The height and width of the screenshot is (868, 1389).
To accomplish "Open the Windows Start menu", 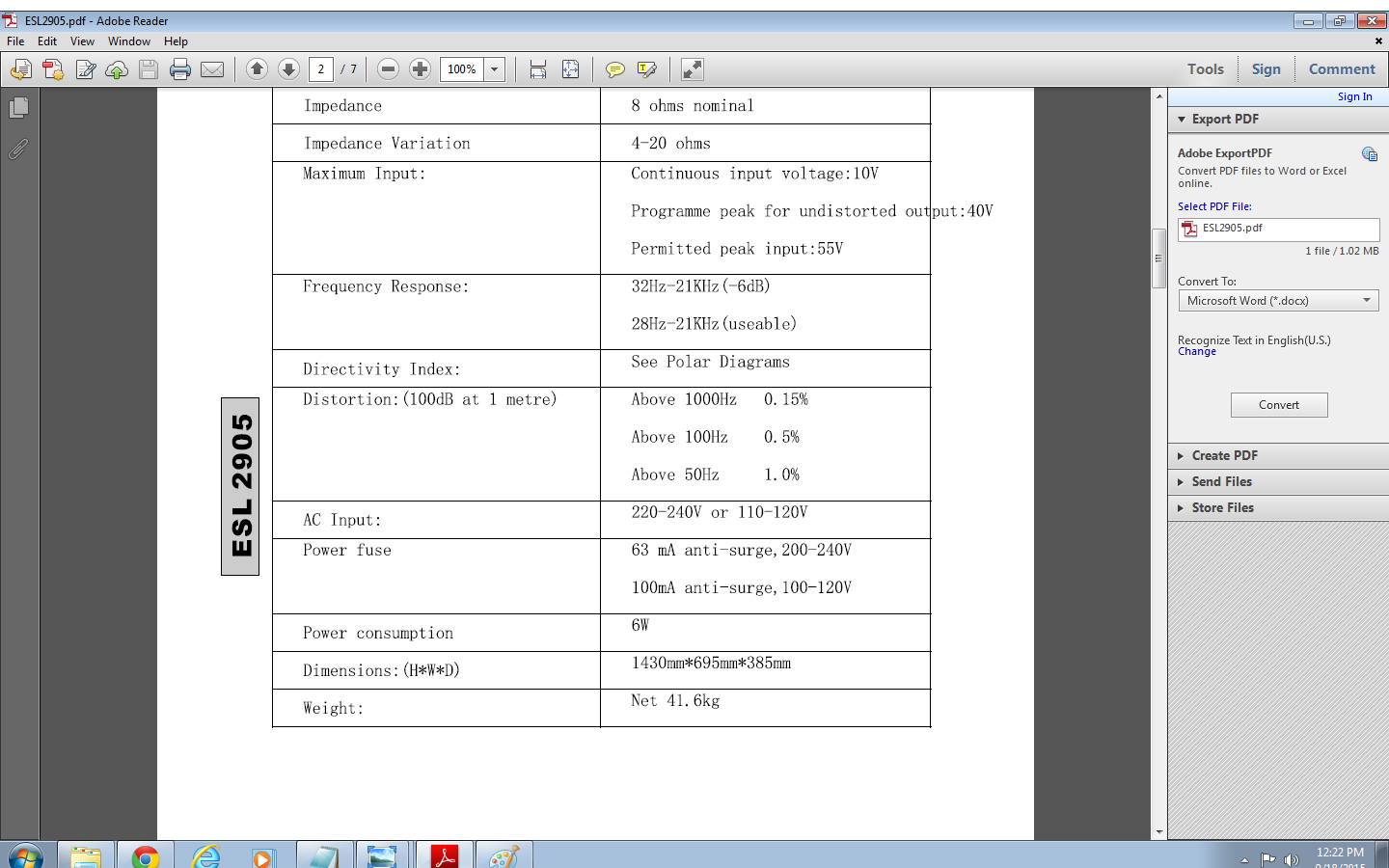I will [x=25, y=856].
